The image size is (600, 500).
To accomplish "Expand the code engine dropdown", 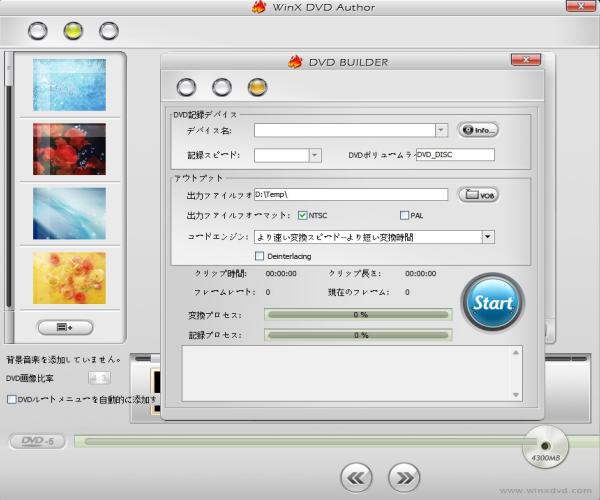I will point(488,237).
